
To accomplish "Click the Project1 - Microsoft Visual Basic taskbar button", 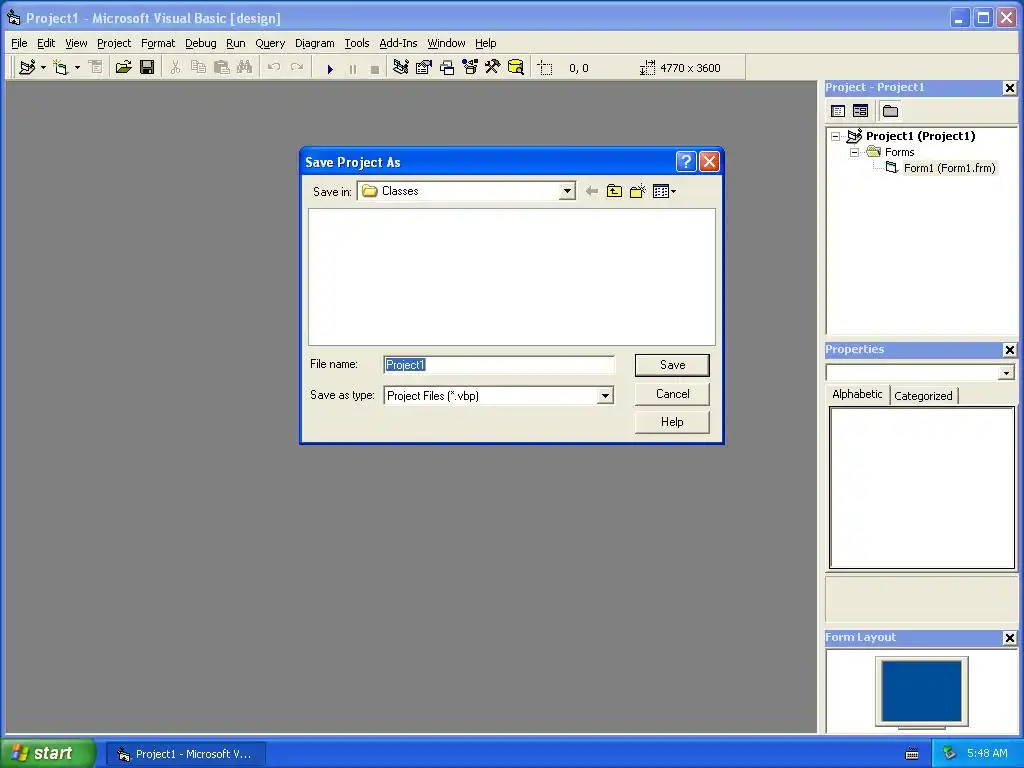I will click(185, 754).
